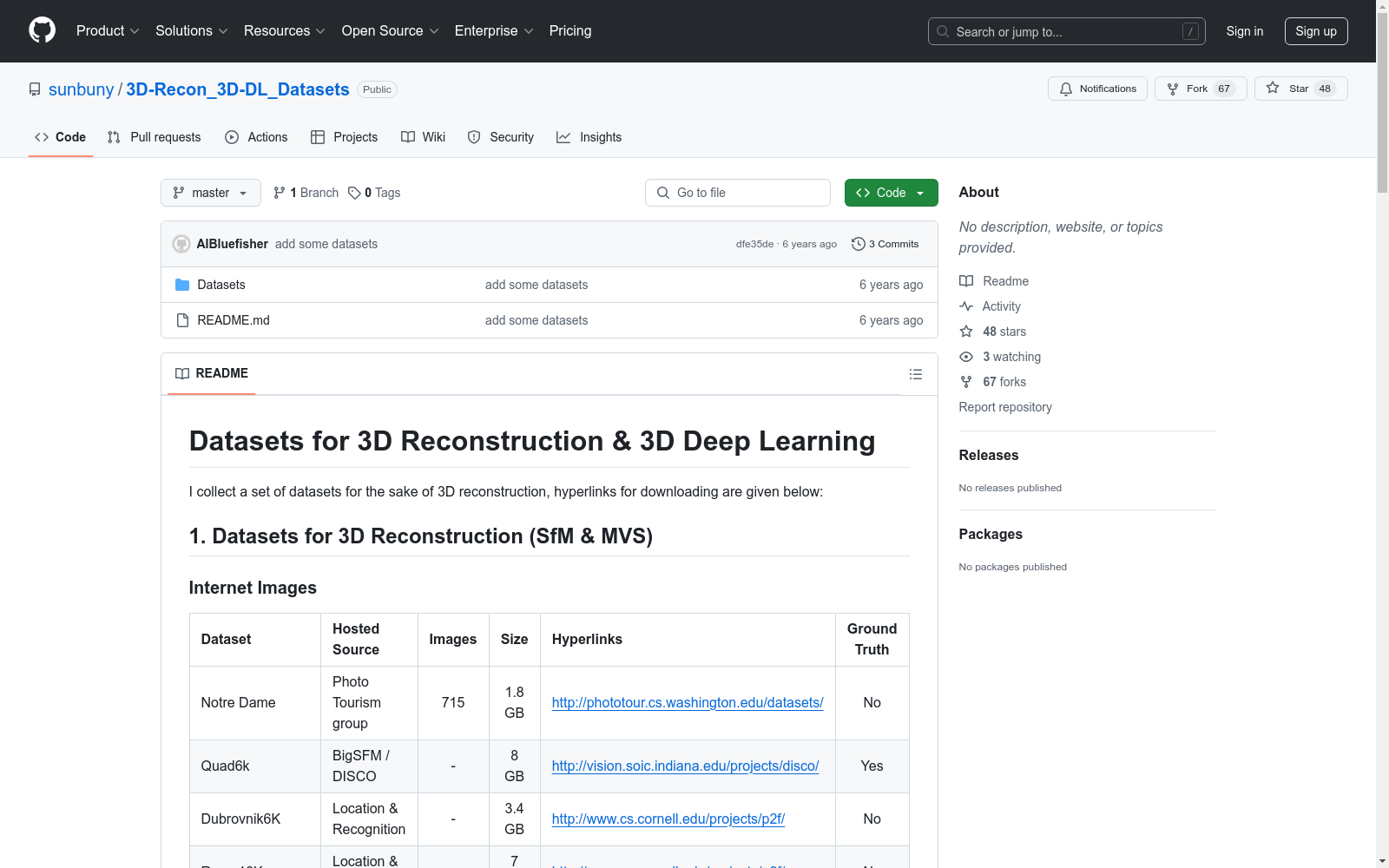Open the GitHub homepage logo
The width and height of the screenshot is (1389, 868).
[42, 30]
